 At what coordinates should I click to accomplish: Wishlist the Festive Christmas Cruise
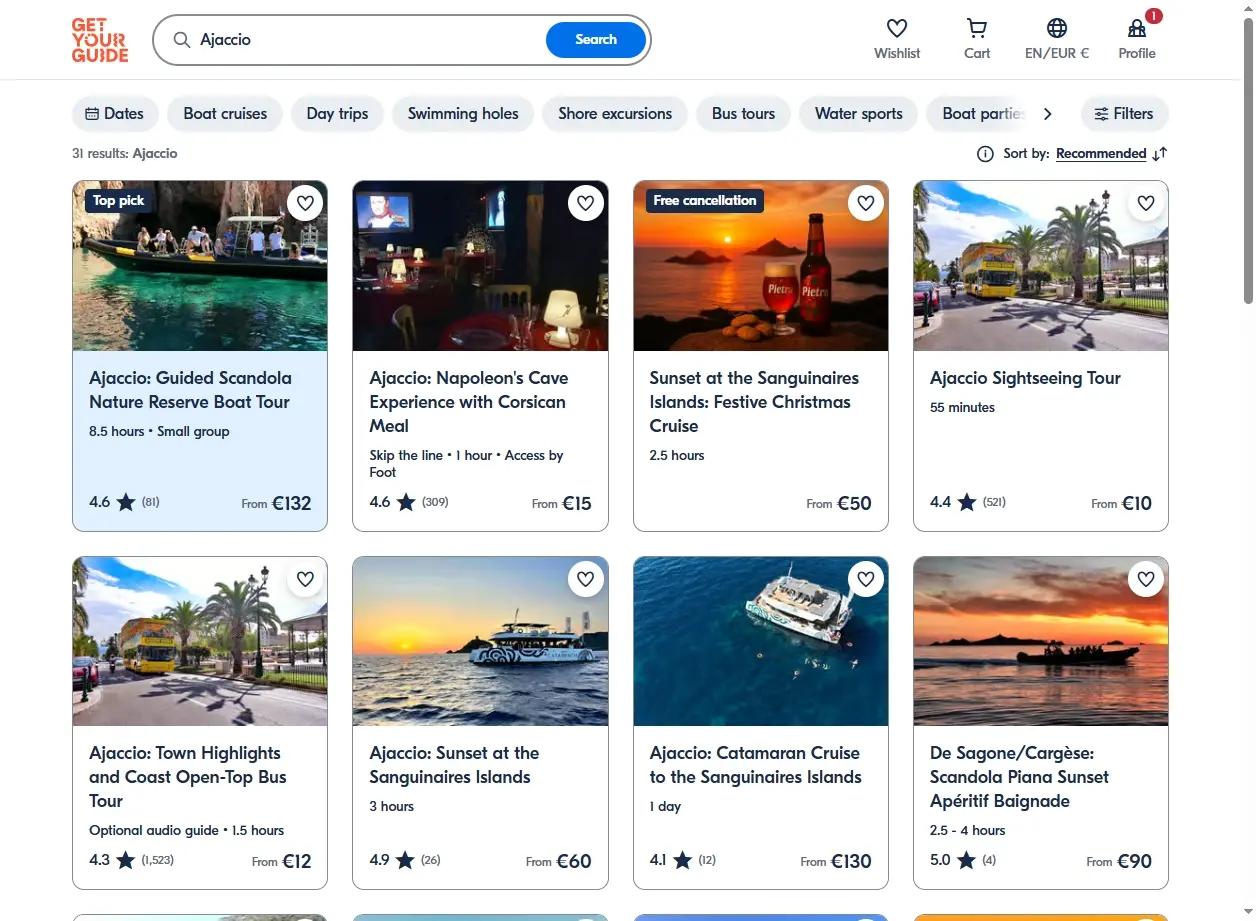coord(866,203)
